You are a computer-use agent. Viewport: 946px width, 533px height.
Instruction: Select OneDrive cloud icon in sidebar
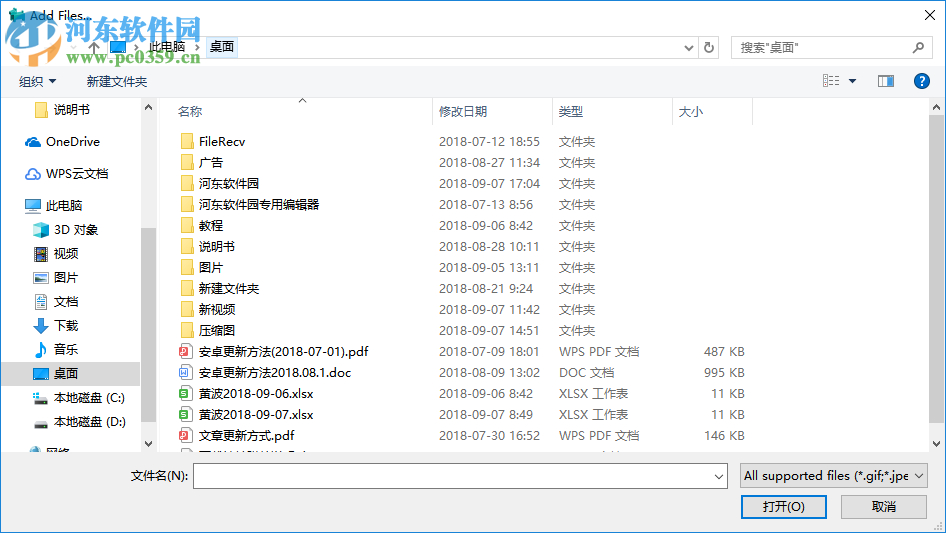point(33,142)
